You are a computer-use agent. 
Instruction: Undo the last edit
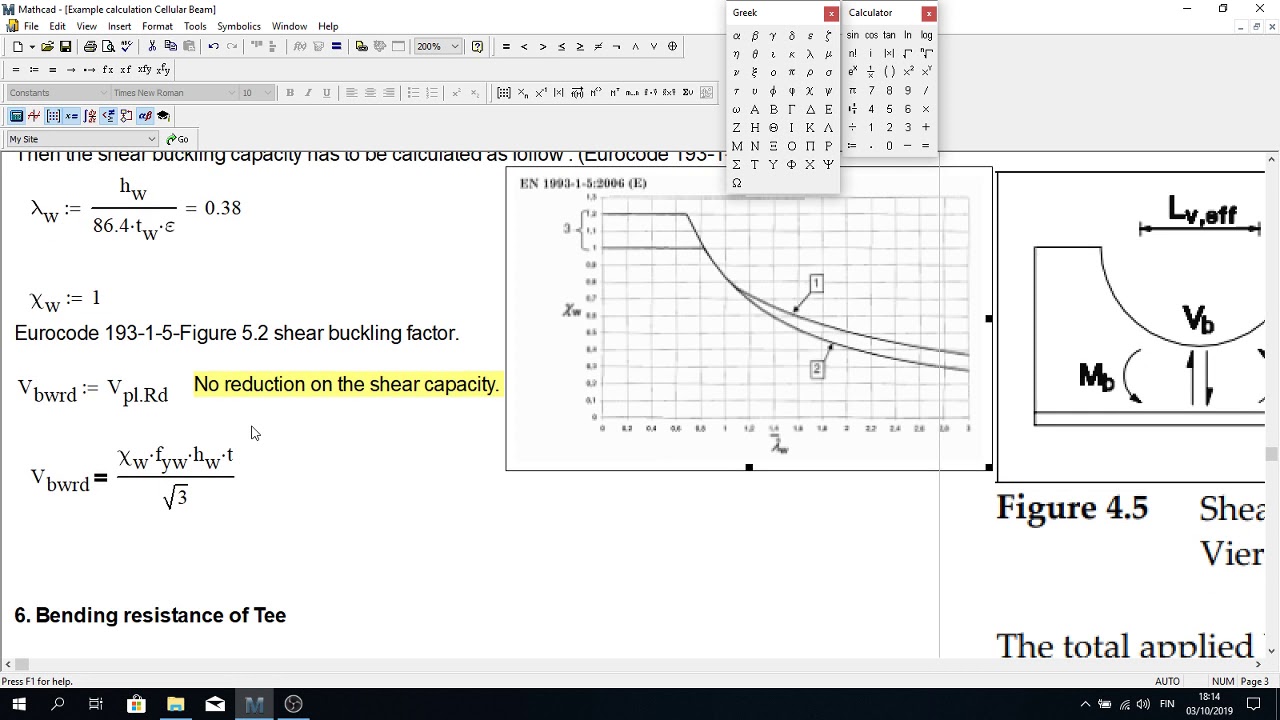(x=213, y=46)
